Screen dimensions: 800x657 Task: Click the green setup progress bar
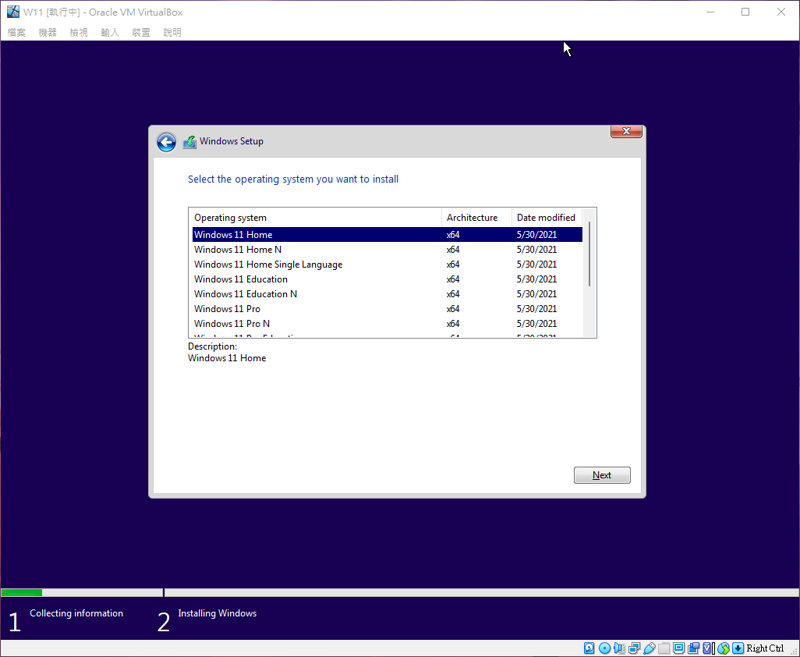(21, 592)
